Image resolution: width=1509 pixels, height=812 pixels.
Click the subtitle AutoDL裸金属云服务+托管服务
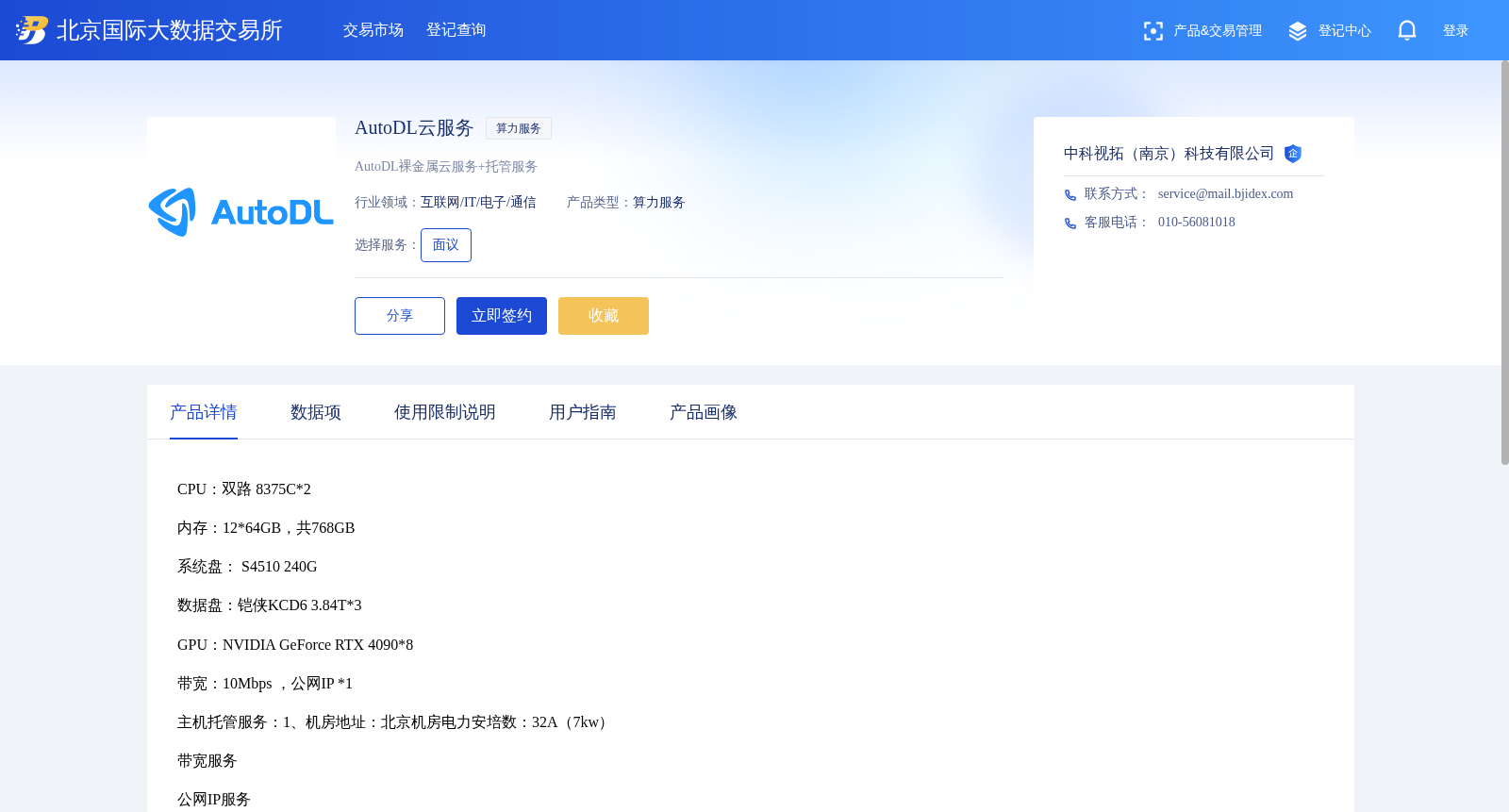tap(446, 167)
